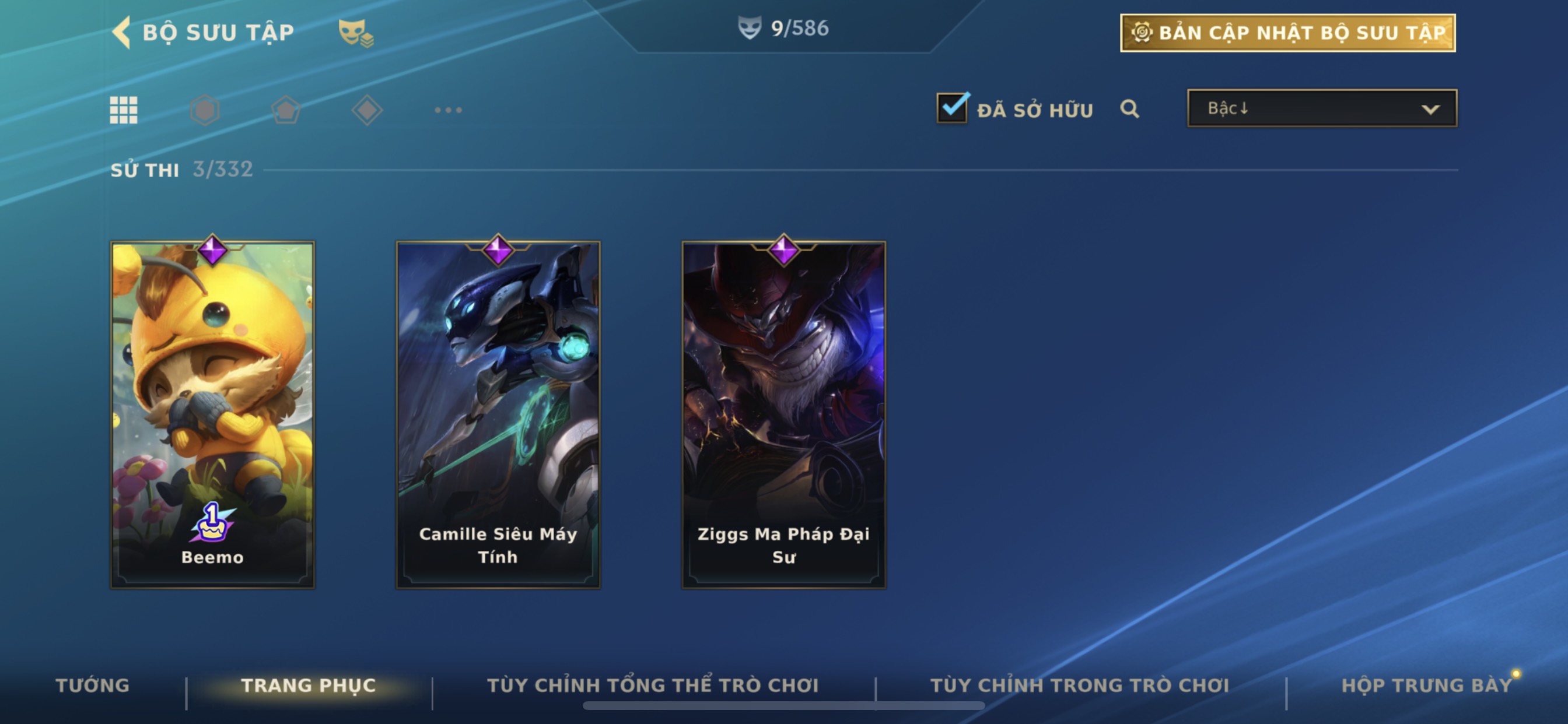This screenshot has width=1568, height=724.
Task: Filter by hexagon rarity icon
Action: coord(205,110)
